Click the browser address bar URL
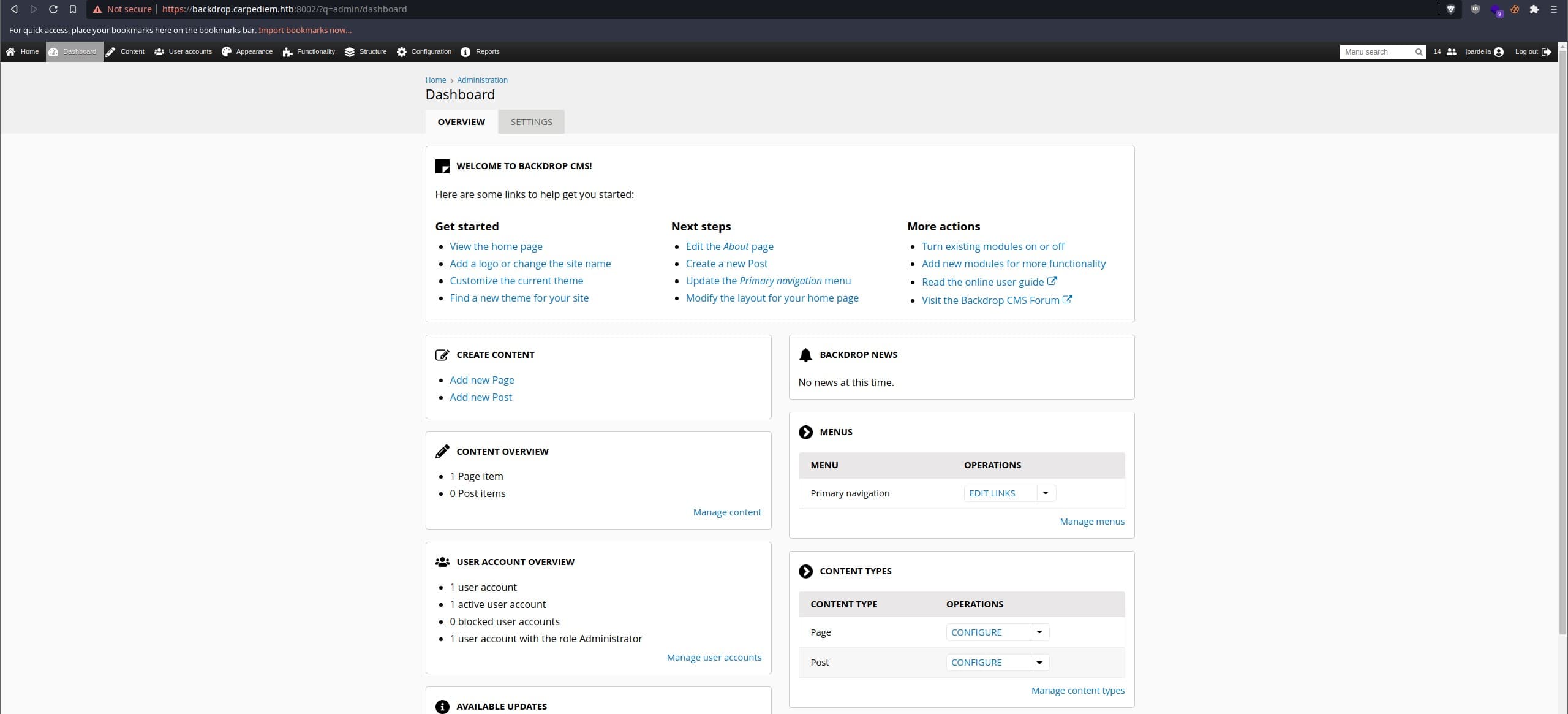The image size is (1568, 714). click(x=284, y=9)
